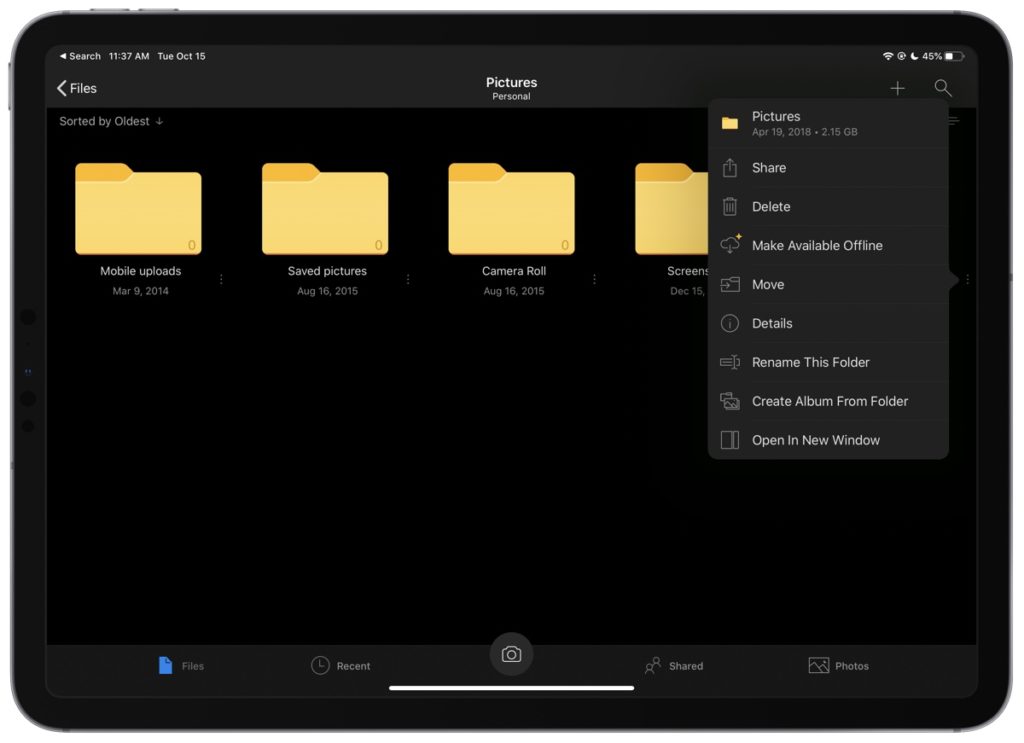The height and width of the screenshot is (743, 1024).
Task: Open options menu for Camera Roll folder
Action: pyautogui.click(x=594, y=280)
